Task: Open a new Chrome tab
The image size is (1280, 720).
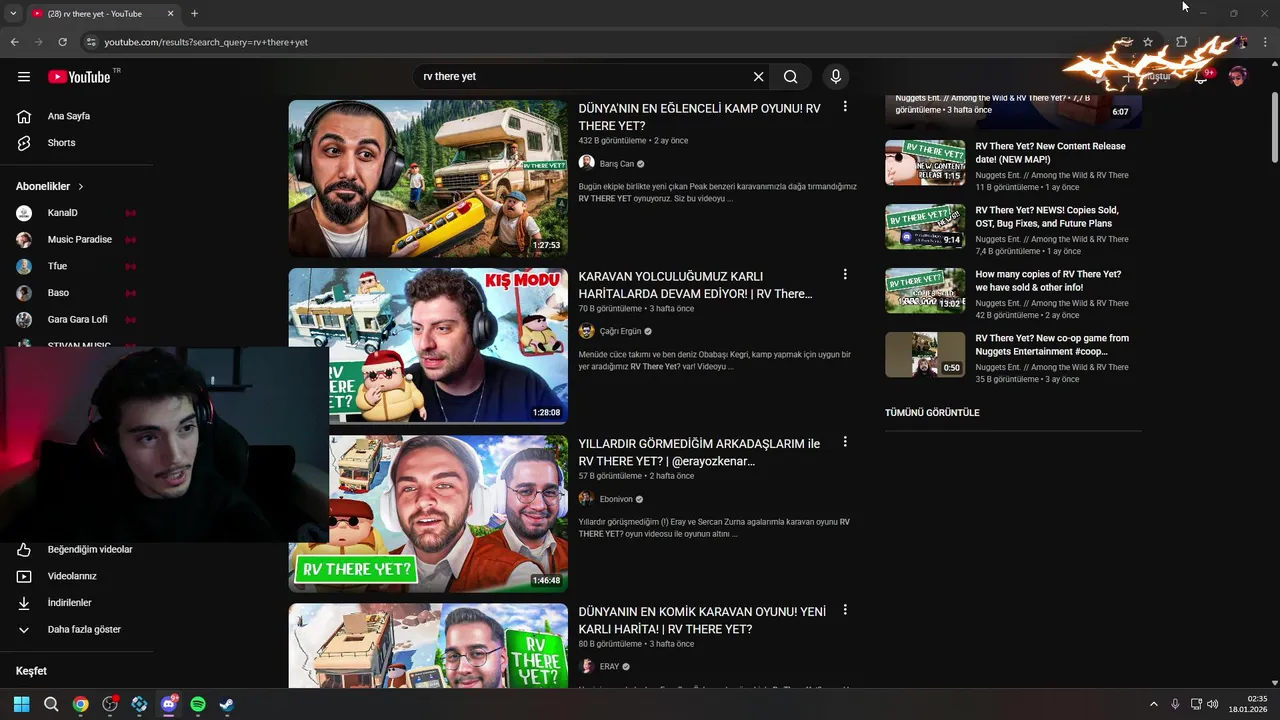Action: click(194, 14)
